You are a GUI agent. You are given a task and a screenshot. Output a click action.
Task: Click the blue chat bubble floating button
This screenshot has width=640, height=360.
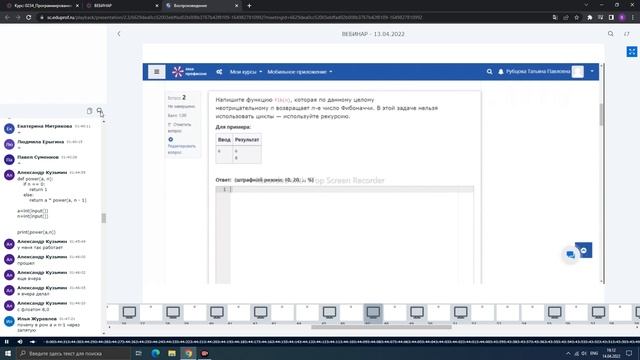pos(571,255)
